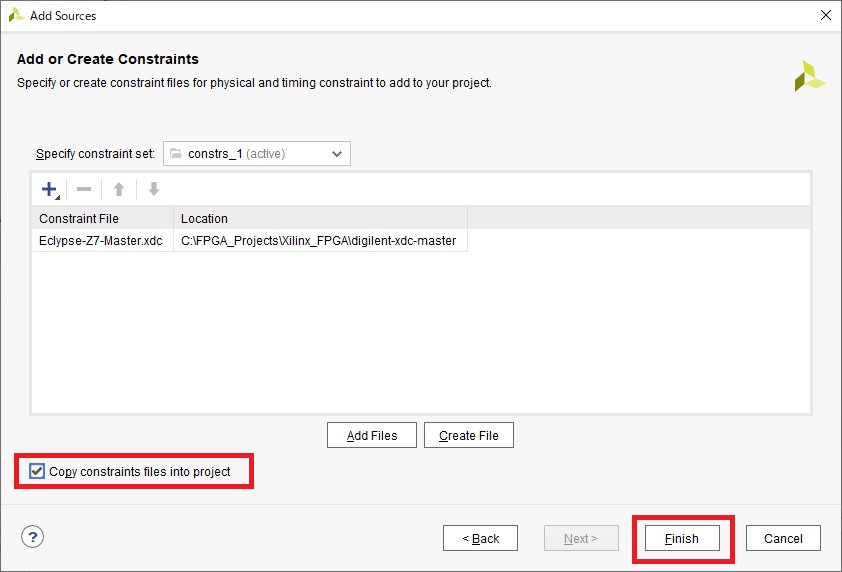Go back with the Back button
The width and height of the screenshot is (842, 572).
(480, 538)
